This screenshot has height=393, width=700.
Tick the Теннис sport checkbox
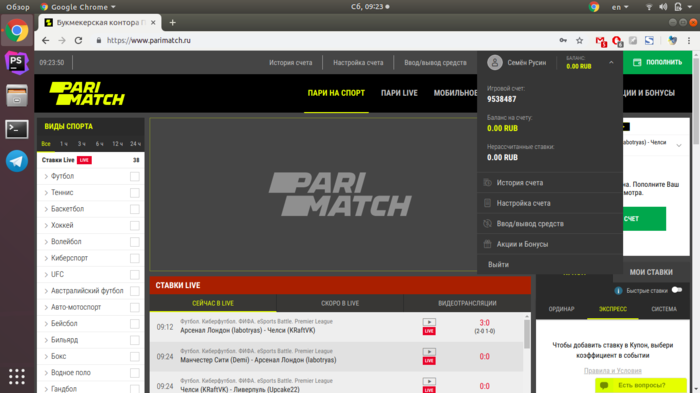point(134,193)
